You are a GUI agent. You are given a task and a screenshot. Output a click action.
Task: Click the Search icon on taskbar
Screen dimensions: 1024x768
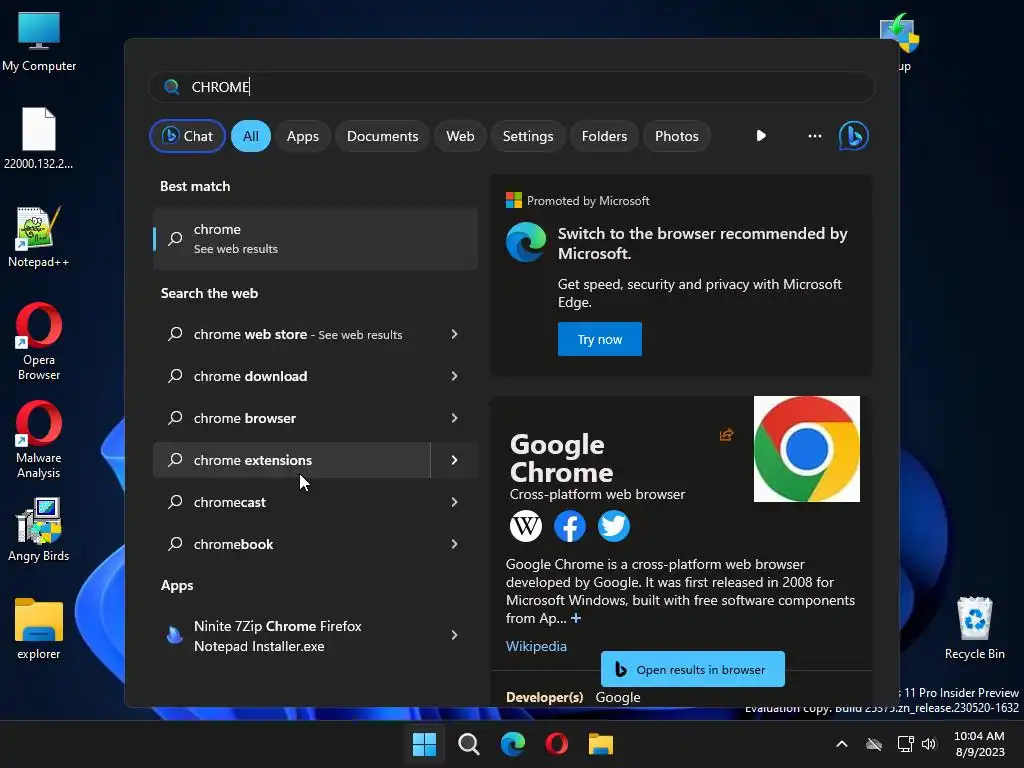[468, 744]
